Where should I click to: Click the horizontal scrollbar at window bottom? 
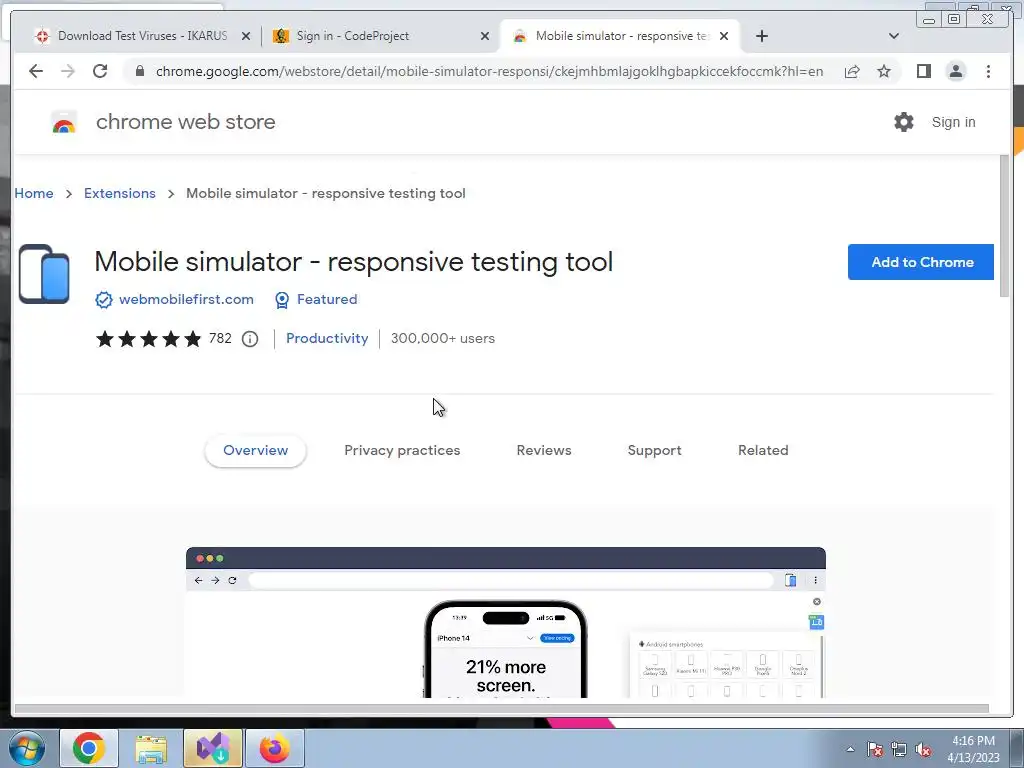pyautogui.click(x=502, y=709)
